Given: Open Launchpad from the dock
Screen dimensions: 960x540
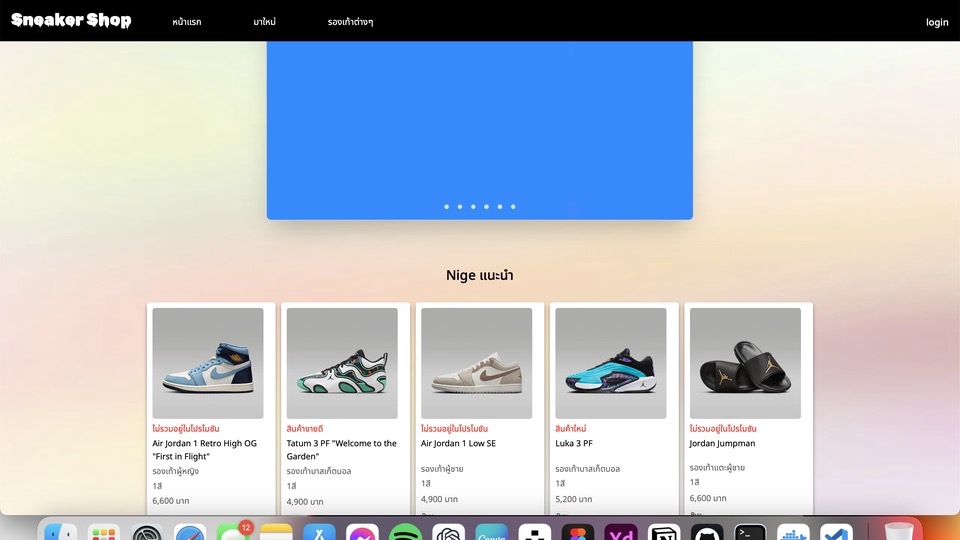Looking at the screenshot, I should click(103, 531).
